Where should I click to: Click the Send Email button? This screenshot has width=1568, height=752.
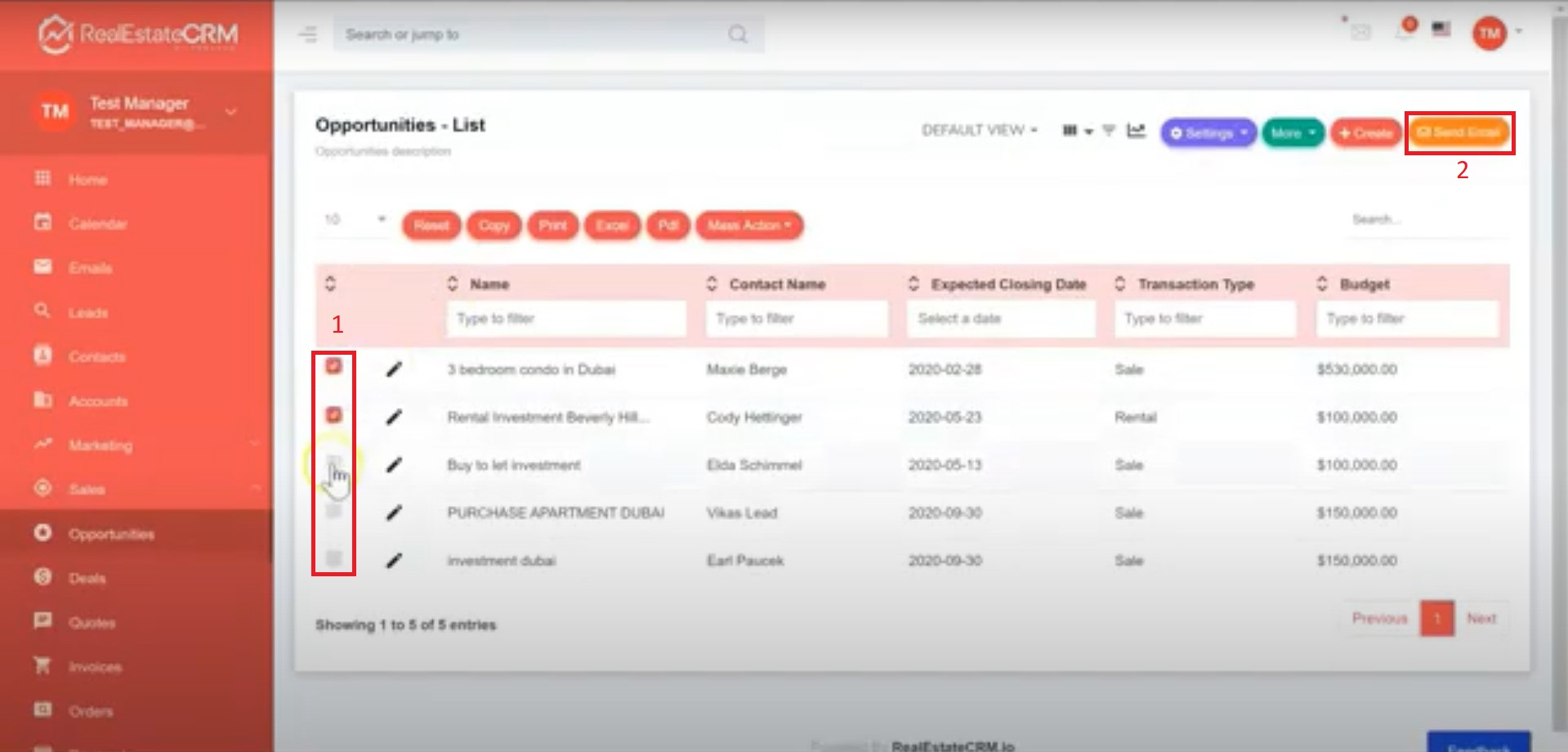pyautogui.click(x=1459, y=132)
